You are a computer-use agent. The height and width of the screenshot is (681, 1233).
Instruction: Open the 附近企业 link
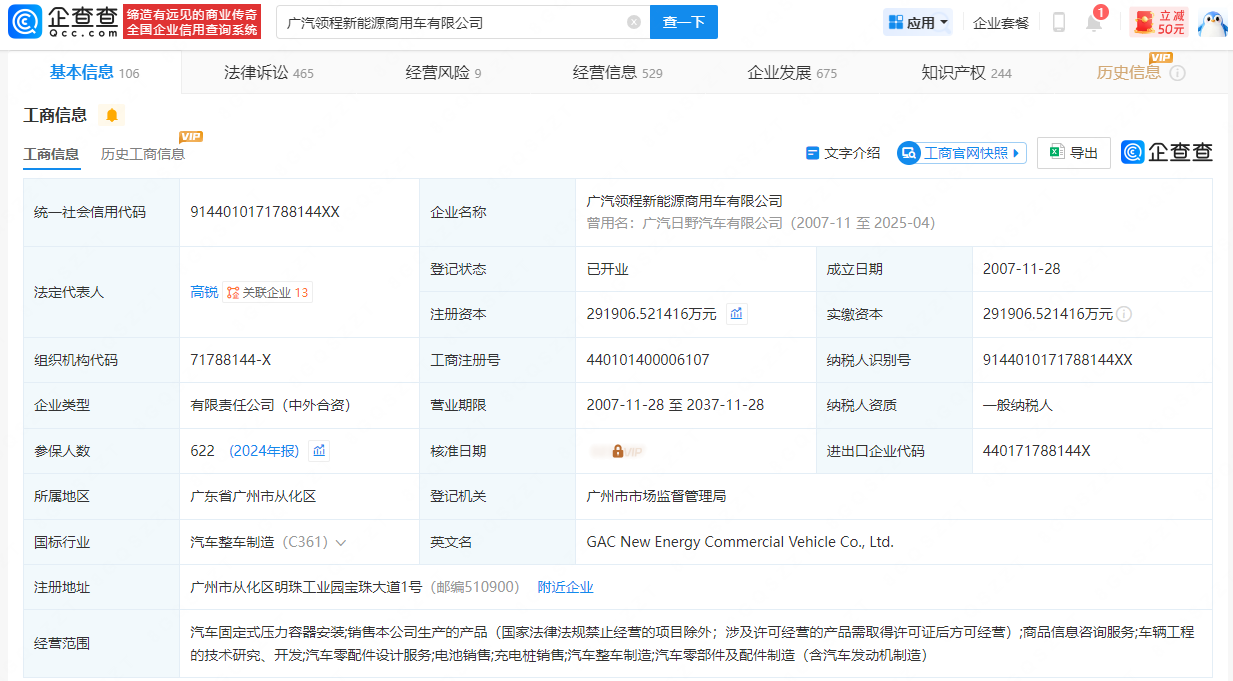click(x=565, y=587)
